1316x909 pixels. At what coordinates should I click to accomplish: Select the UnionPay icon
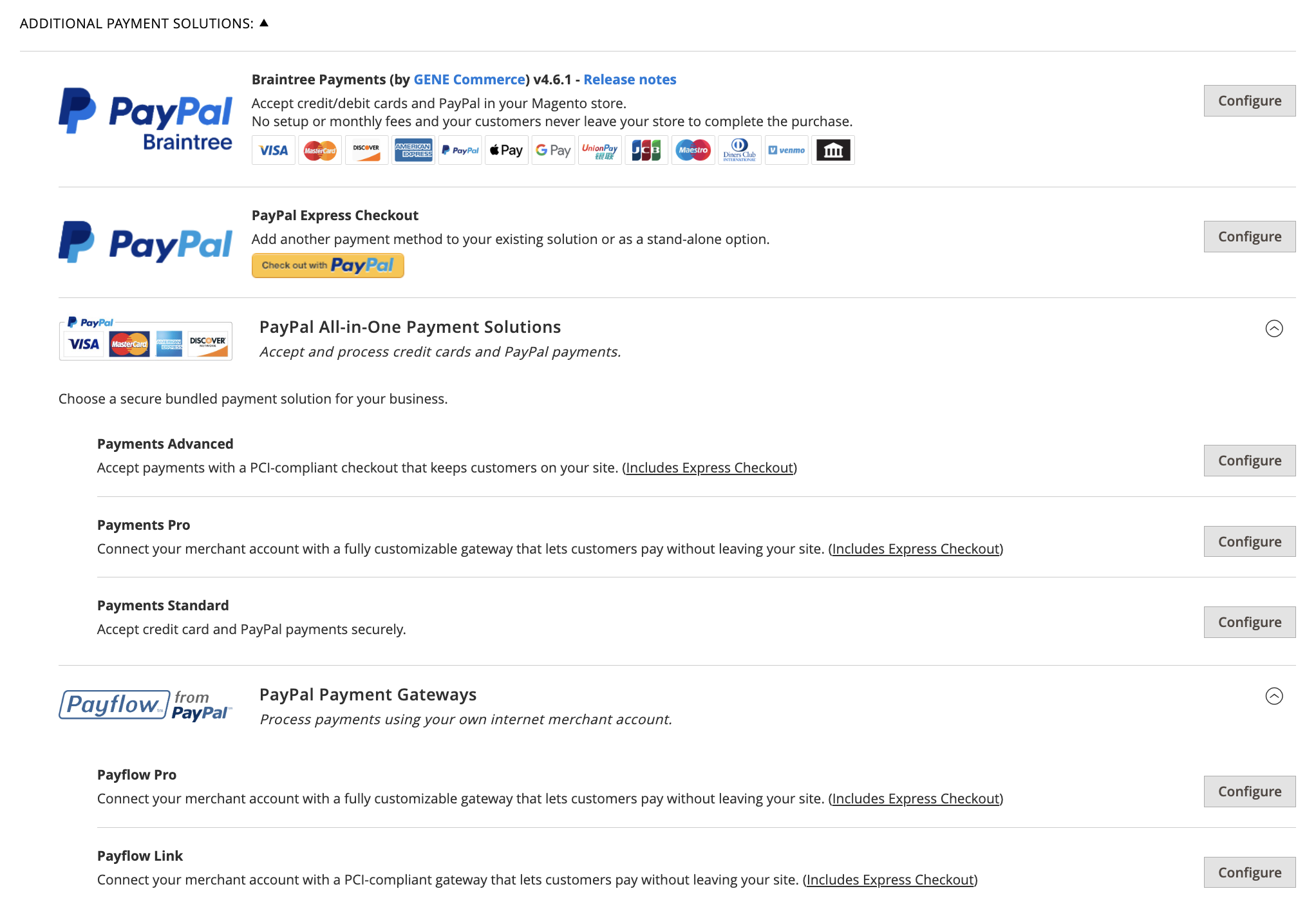[599, 150]
